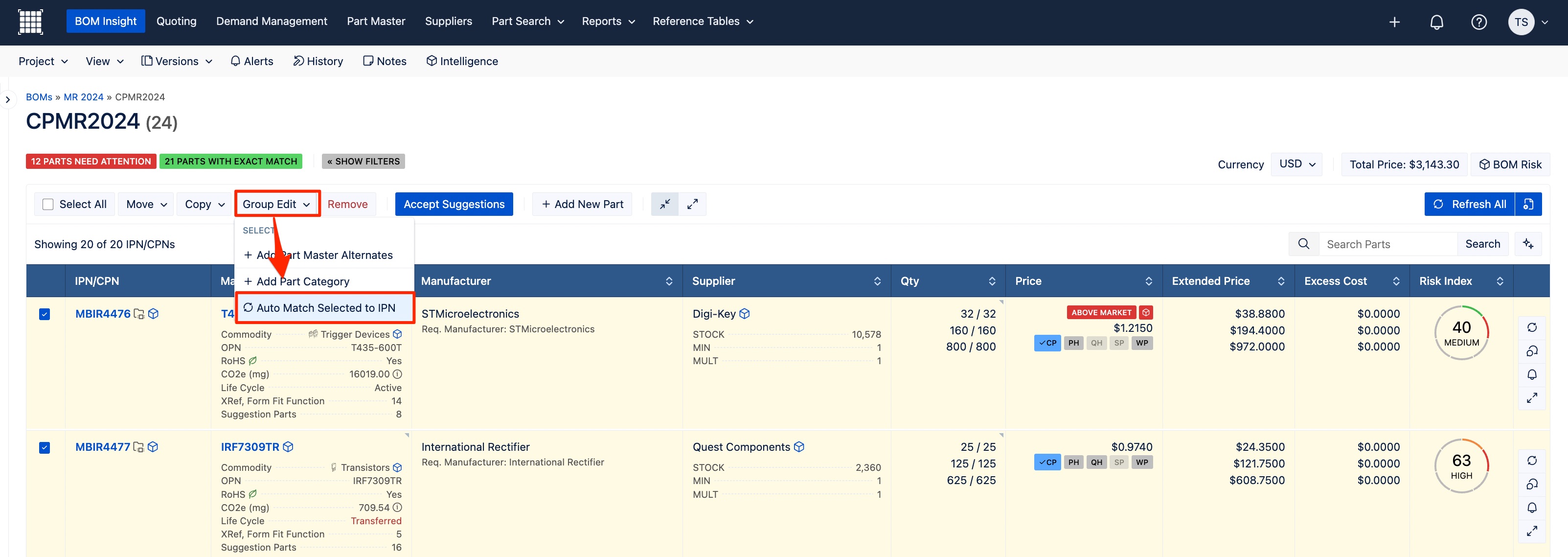Refresh the MBIR4476 row
Viewport: 1568px width, 557px height.
click(x=1532, y=327)
